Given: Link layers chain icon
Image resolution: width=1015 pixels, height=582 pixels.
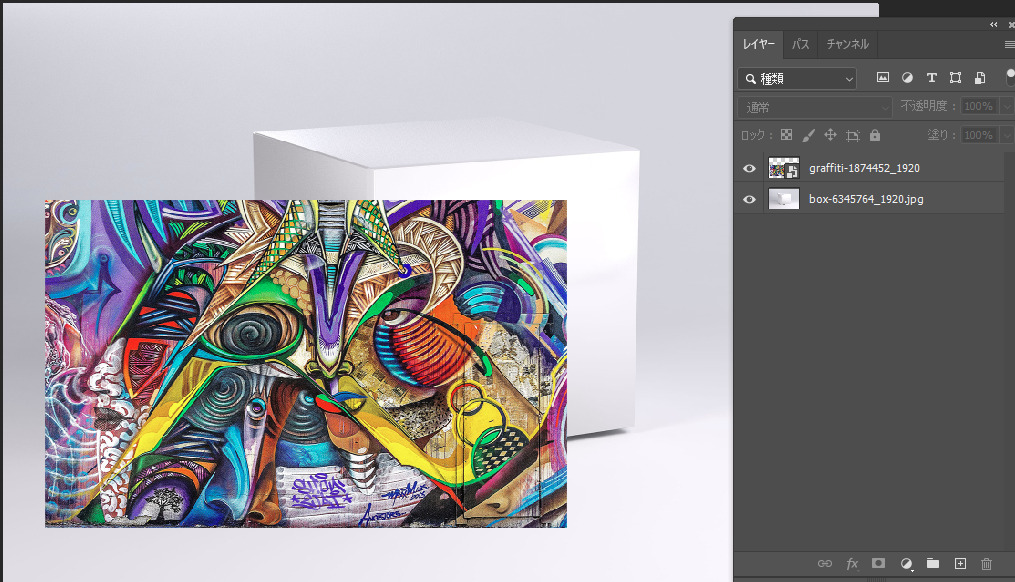Looking at the screenshot, I should pyautogui.click(x=825, y=563).
